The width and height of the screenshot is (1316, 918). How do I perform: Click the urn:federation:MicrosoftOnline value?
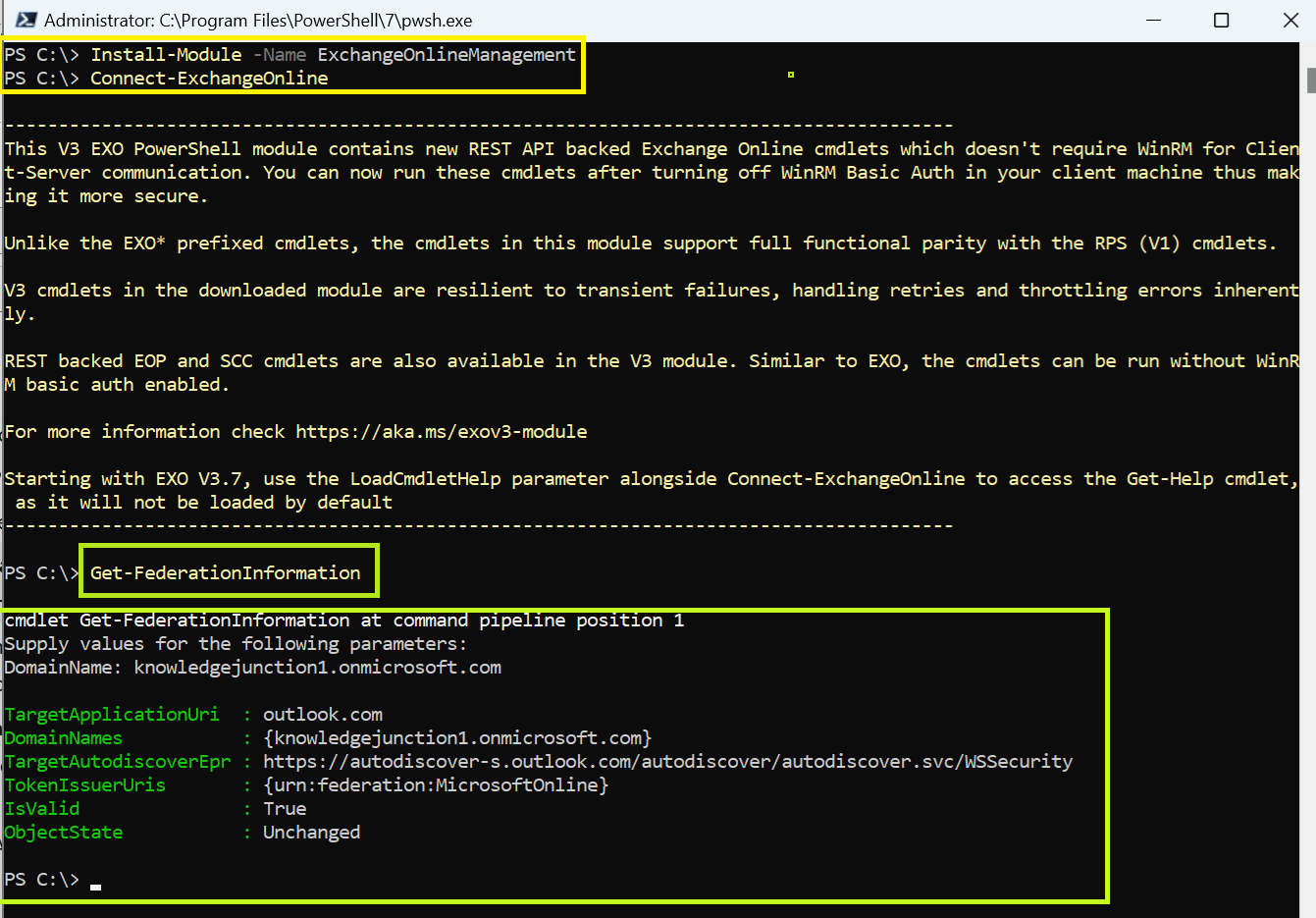(x=436, y=785)
